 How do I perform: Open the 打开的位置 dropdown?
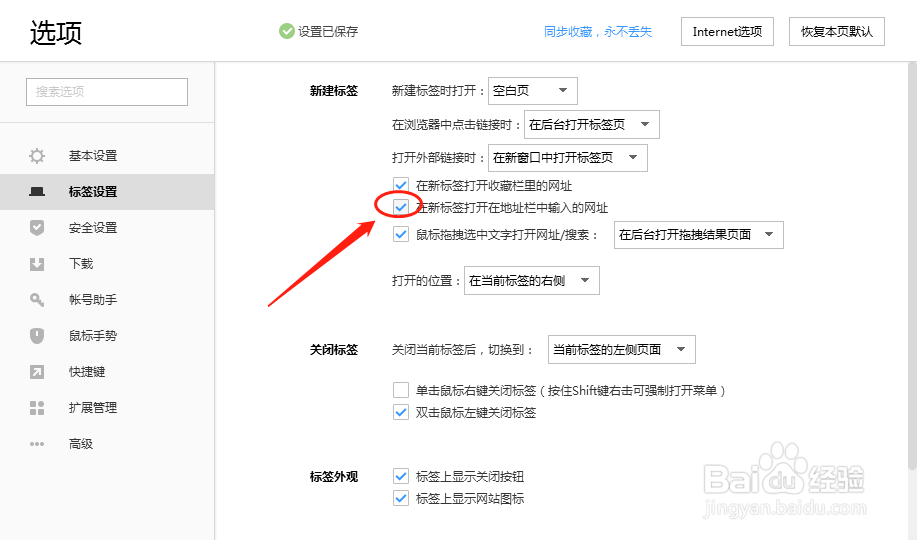tap(532, 281)
